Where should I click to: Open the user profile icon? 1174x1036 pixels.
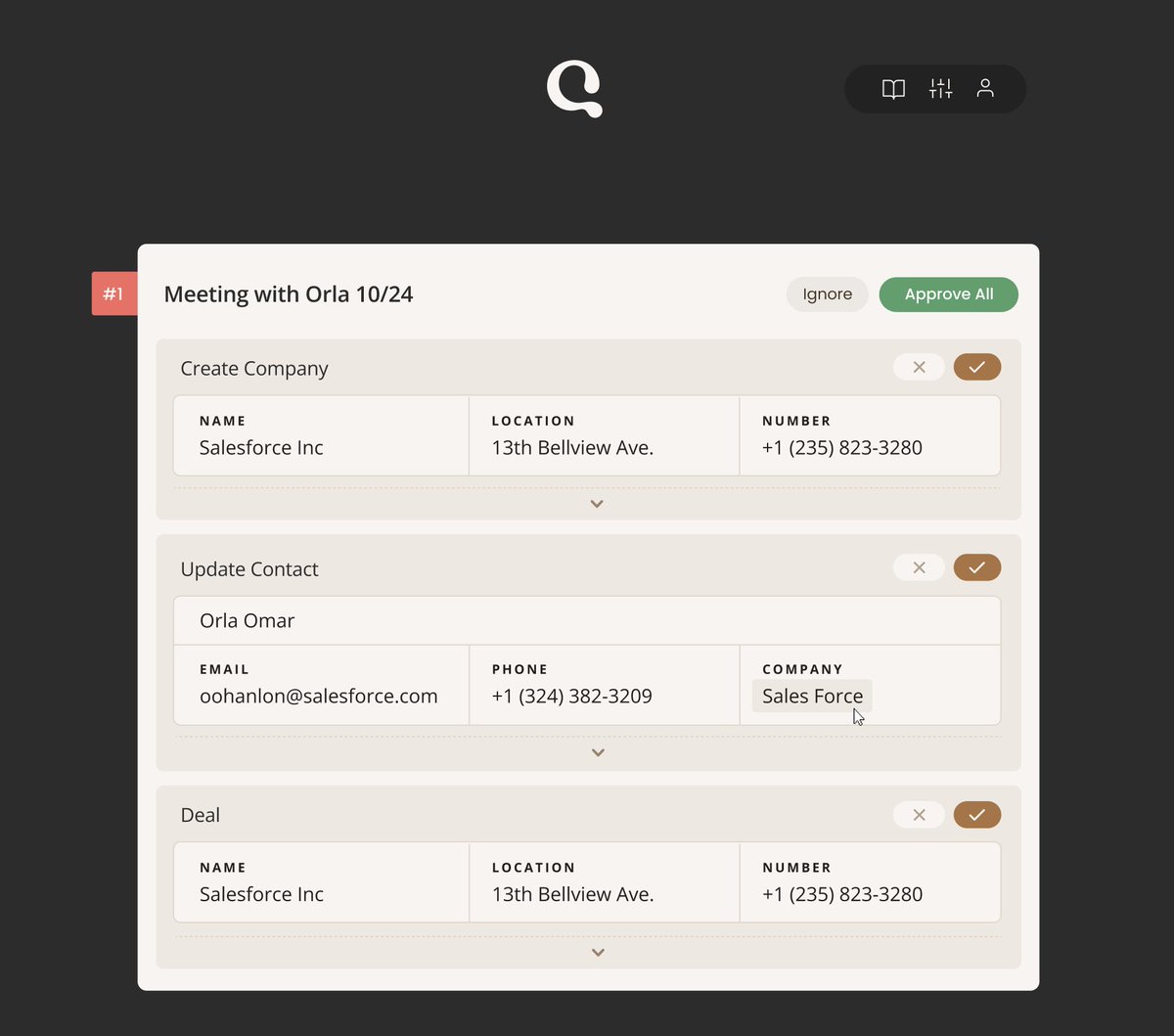click(985, 89)
